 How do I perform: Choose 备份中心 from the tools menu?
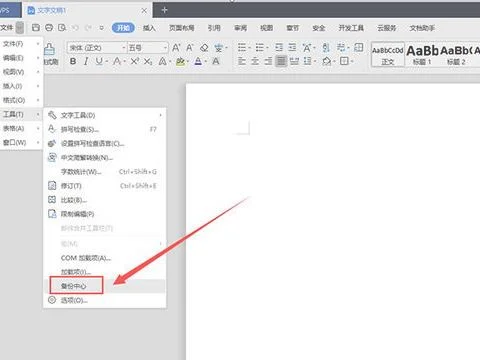pos(105,286)
